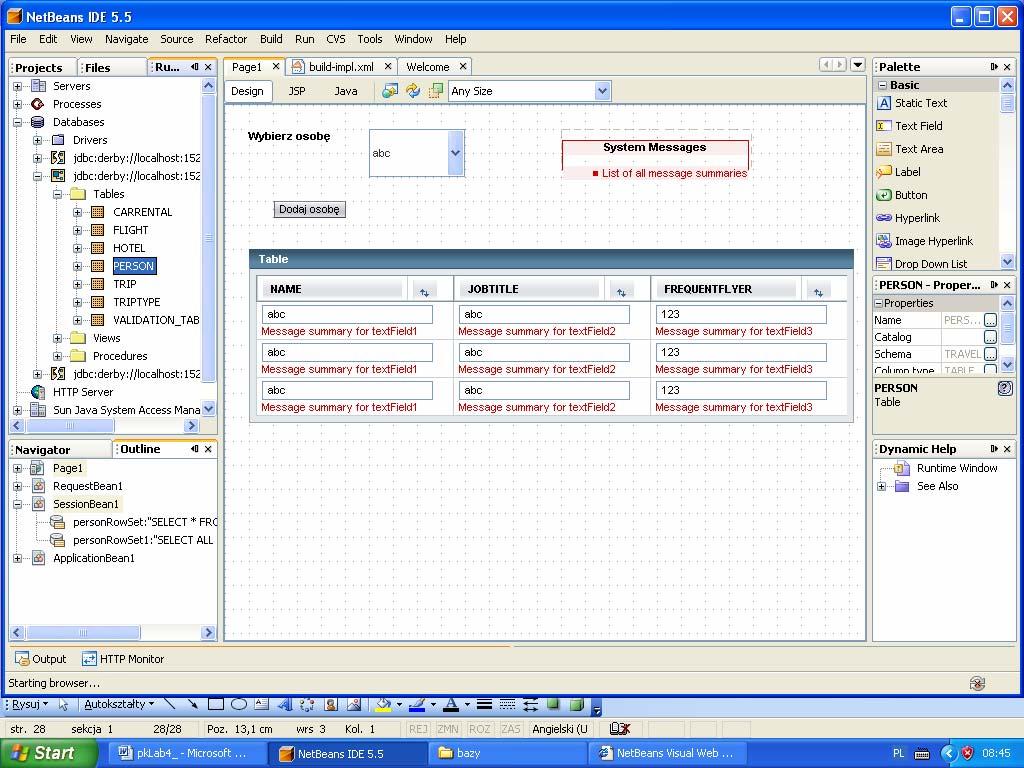Click the FREQUENTFLYER column sort icon
Viewport: 1024px width, 768px height.
[x=818, y=292]
